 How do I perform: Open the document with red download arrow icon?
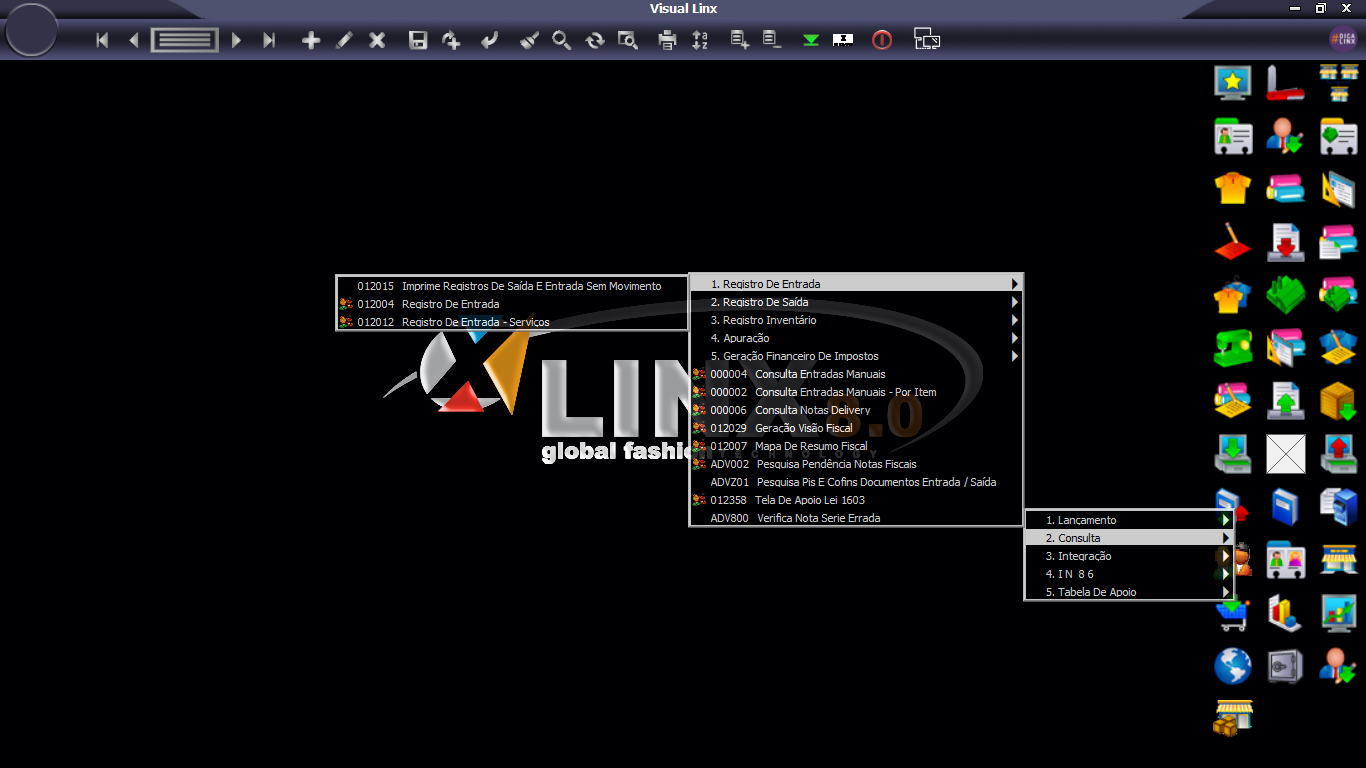coord(1285,241)
